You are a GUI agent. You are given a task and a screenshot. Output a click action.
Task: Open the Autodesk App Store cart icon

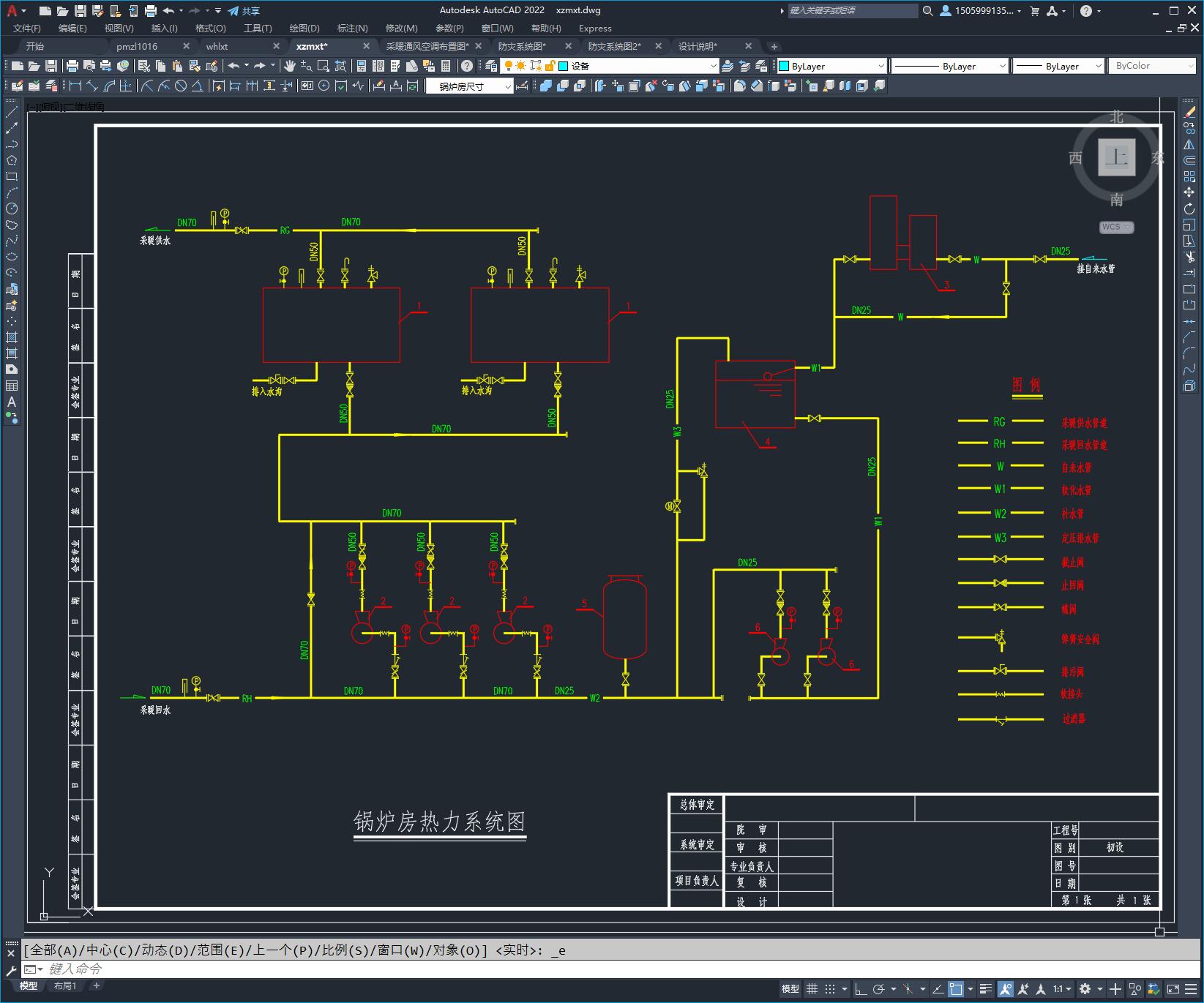tap(1035, 11)
